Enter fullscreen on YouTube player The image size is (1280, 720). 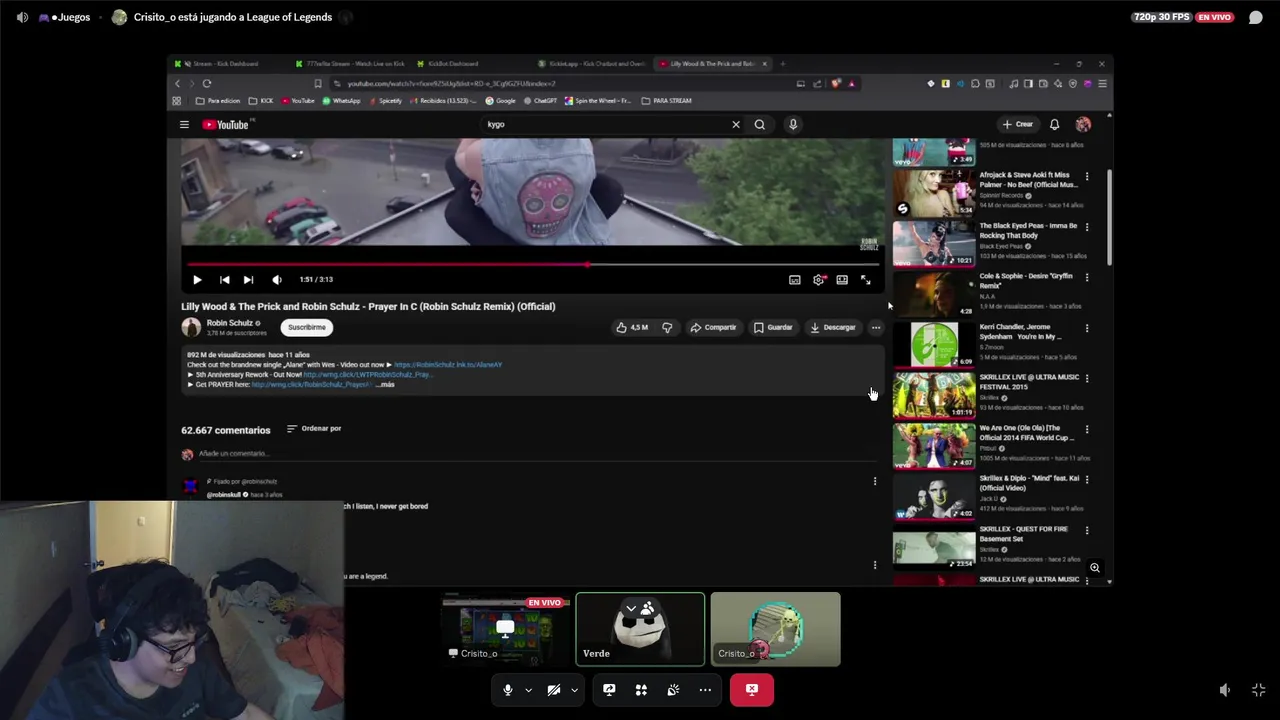pyautogui.click(x=866, y=280)
